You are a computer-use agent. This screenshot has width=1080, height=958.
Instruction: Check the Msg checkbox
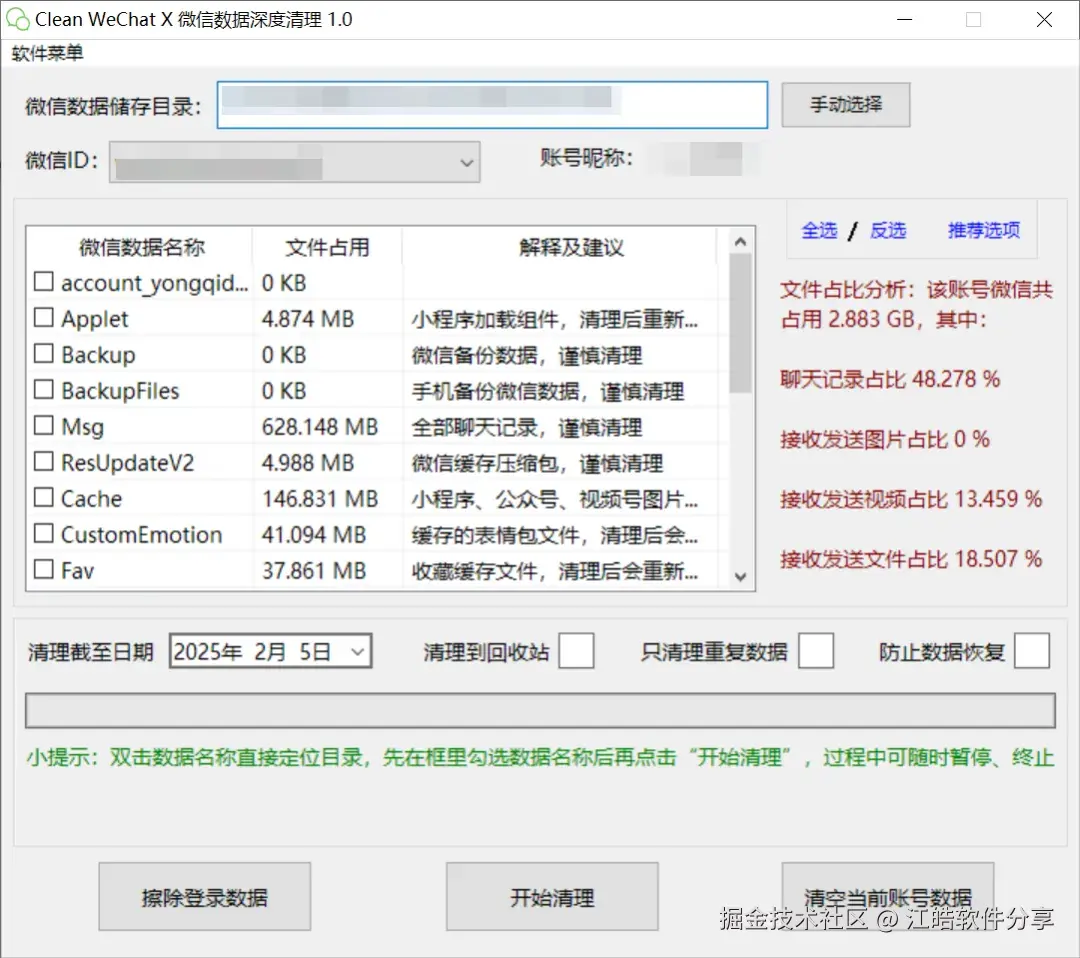point(43,426)
